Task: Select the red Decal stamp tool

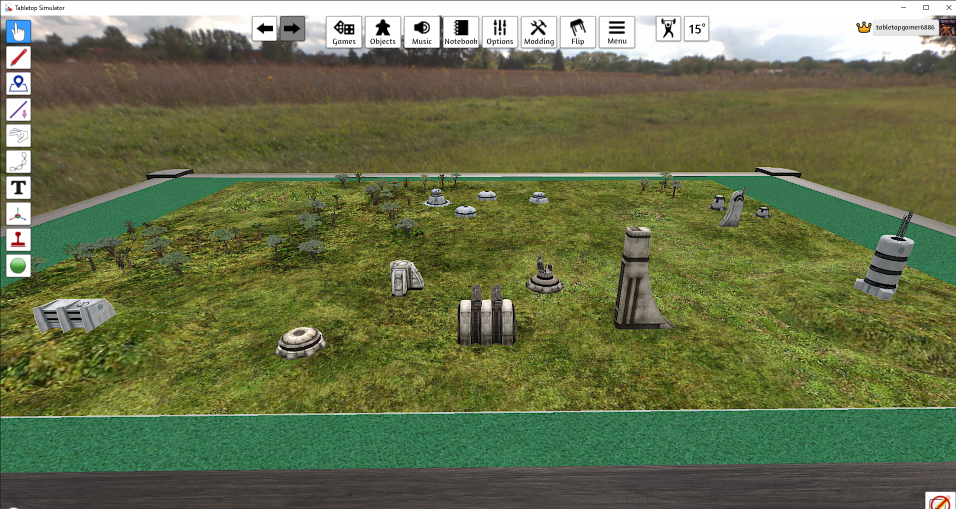Action: (x=18, y=240)
